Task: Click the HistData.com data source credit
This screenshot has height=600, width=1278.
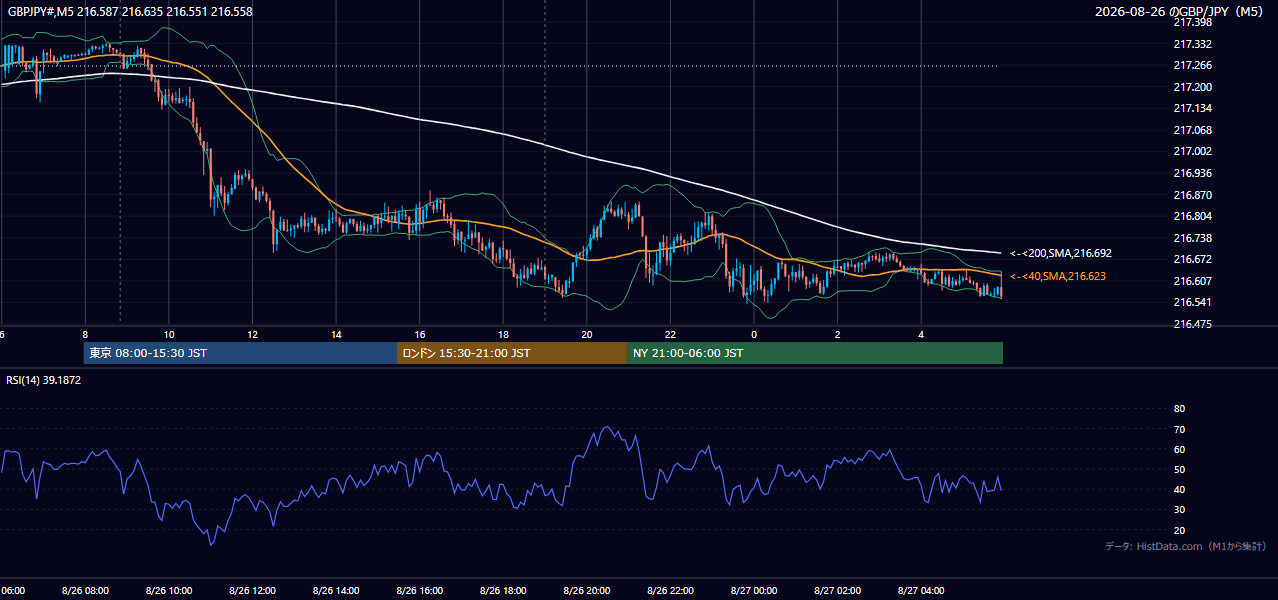Action: tap(1185, 547)
